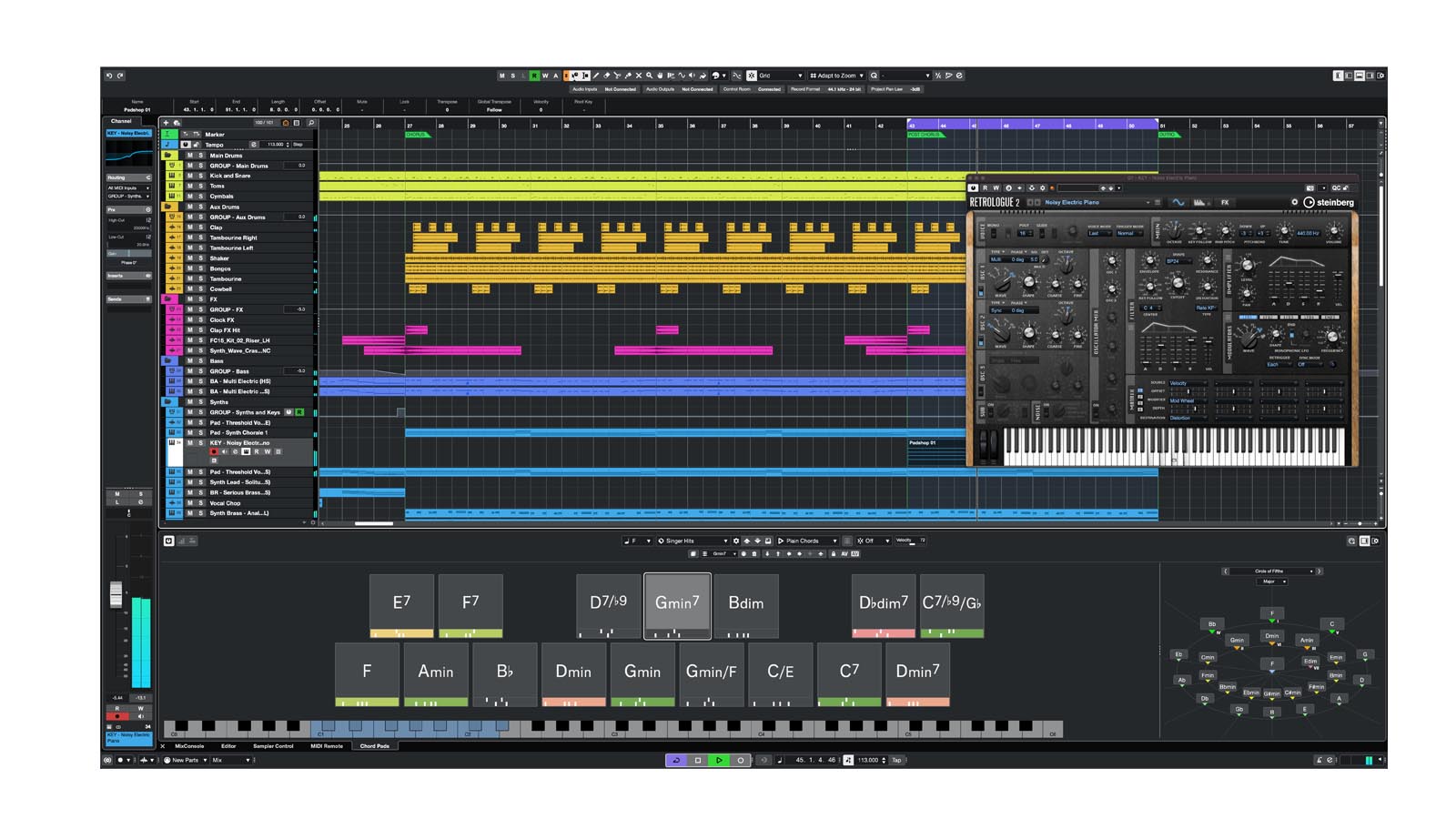Screen dimensions: 1456x819
Task: Open the Singer Hits preset dropdown
Action: click(x=693, y=541)
